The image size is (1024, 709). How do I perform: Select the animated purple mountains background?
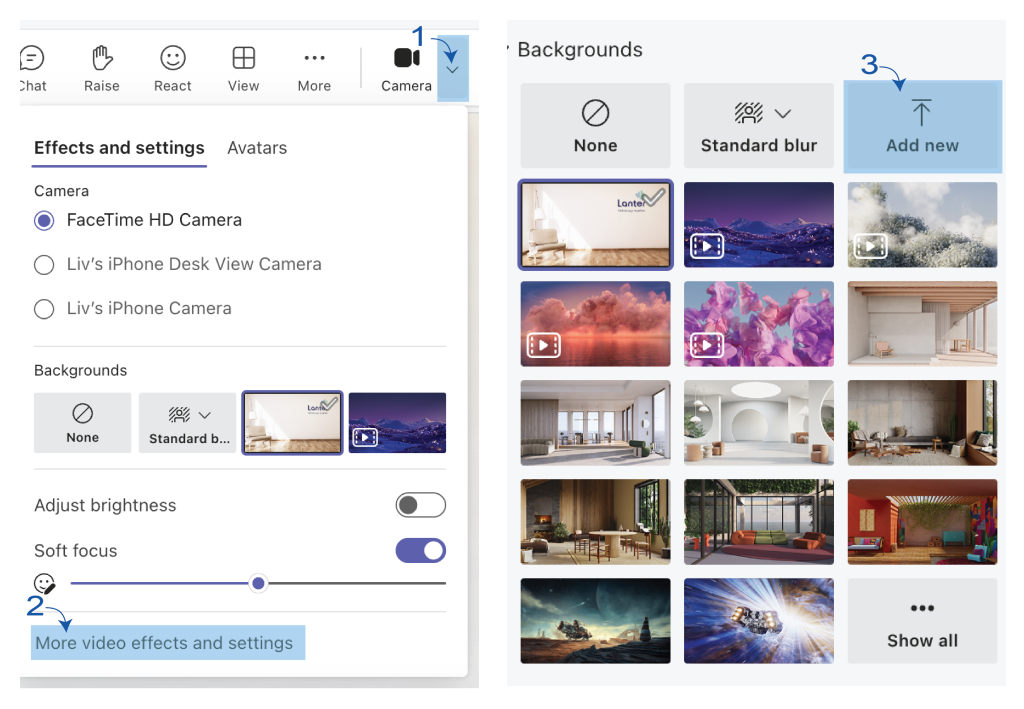pyautogui.click(x=759, y=225)
